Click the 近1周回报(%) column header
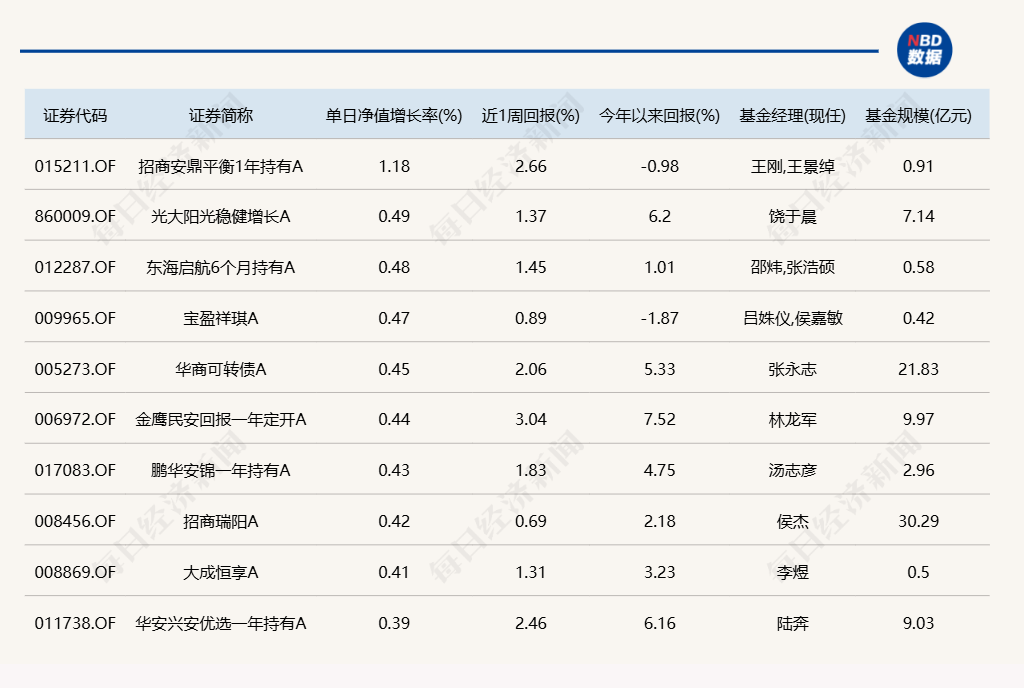Viewport: 1024px width, 688px height. tap(530, 115)
